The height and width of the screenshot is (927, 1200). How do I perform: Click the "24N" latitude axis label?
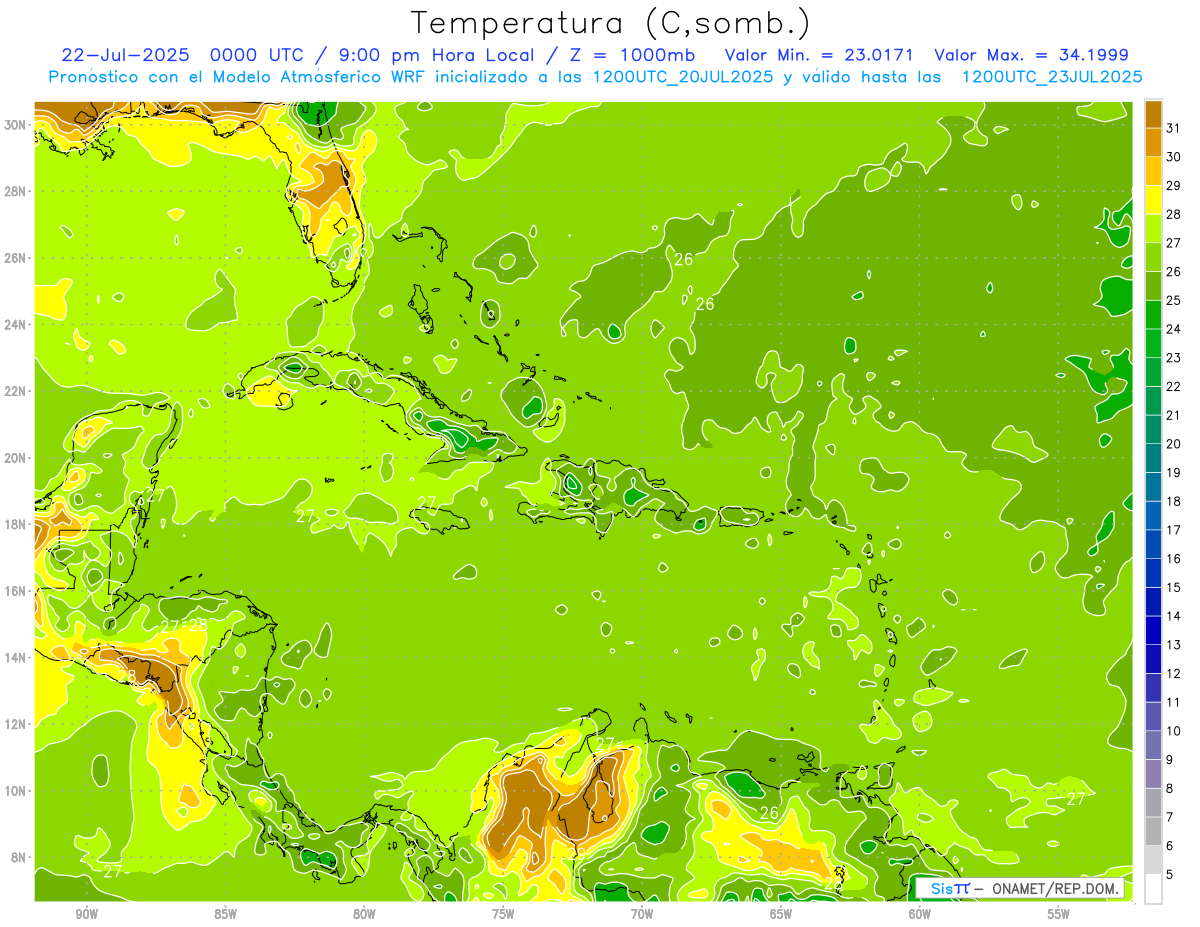click(15, 325)
